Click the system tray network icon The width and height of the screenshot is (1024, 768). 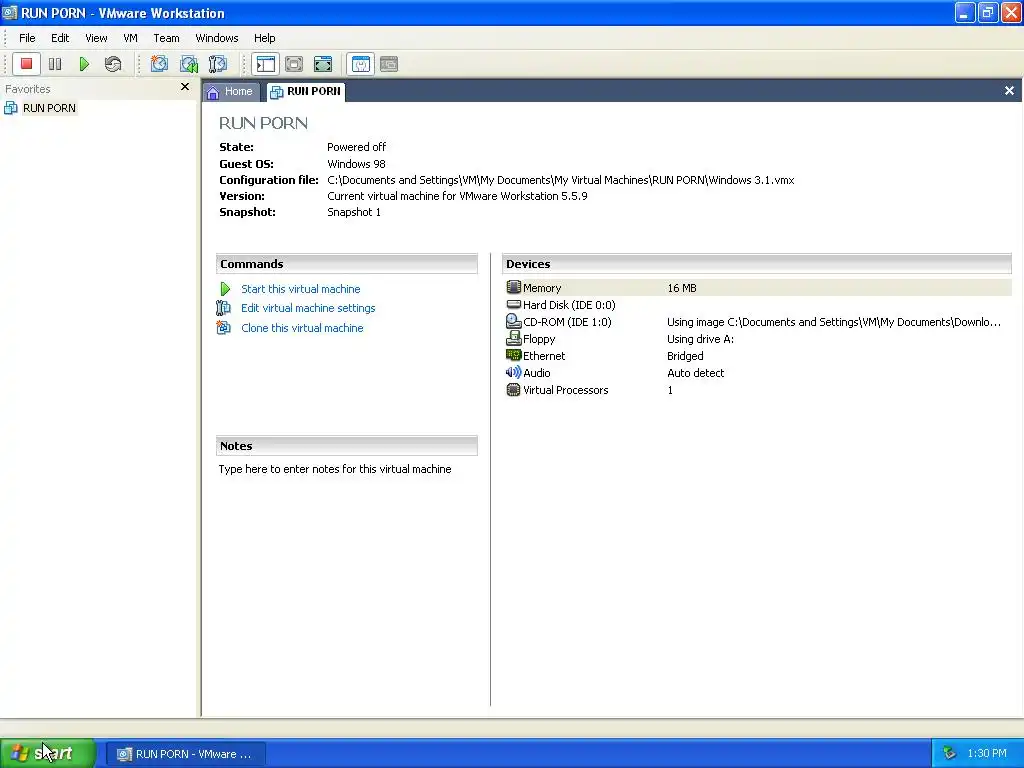[949, 754]
